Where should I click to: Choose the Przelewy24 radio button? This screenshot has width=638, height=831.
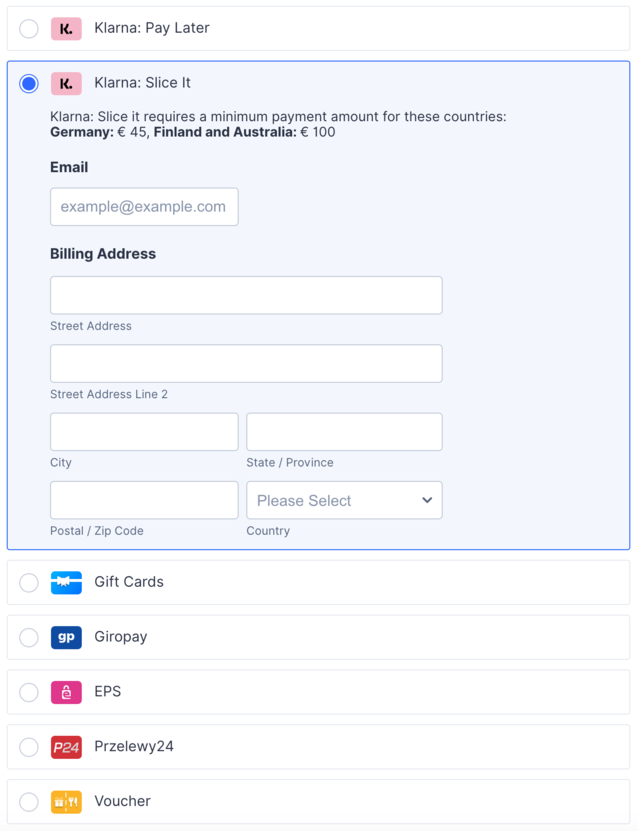[x=29, y=747]
